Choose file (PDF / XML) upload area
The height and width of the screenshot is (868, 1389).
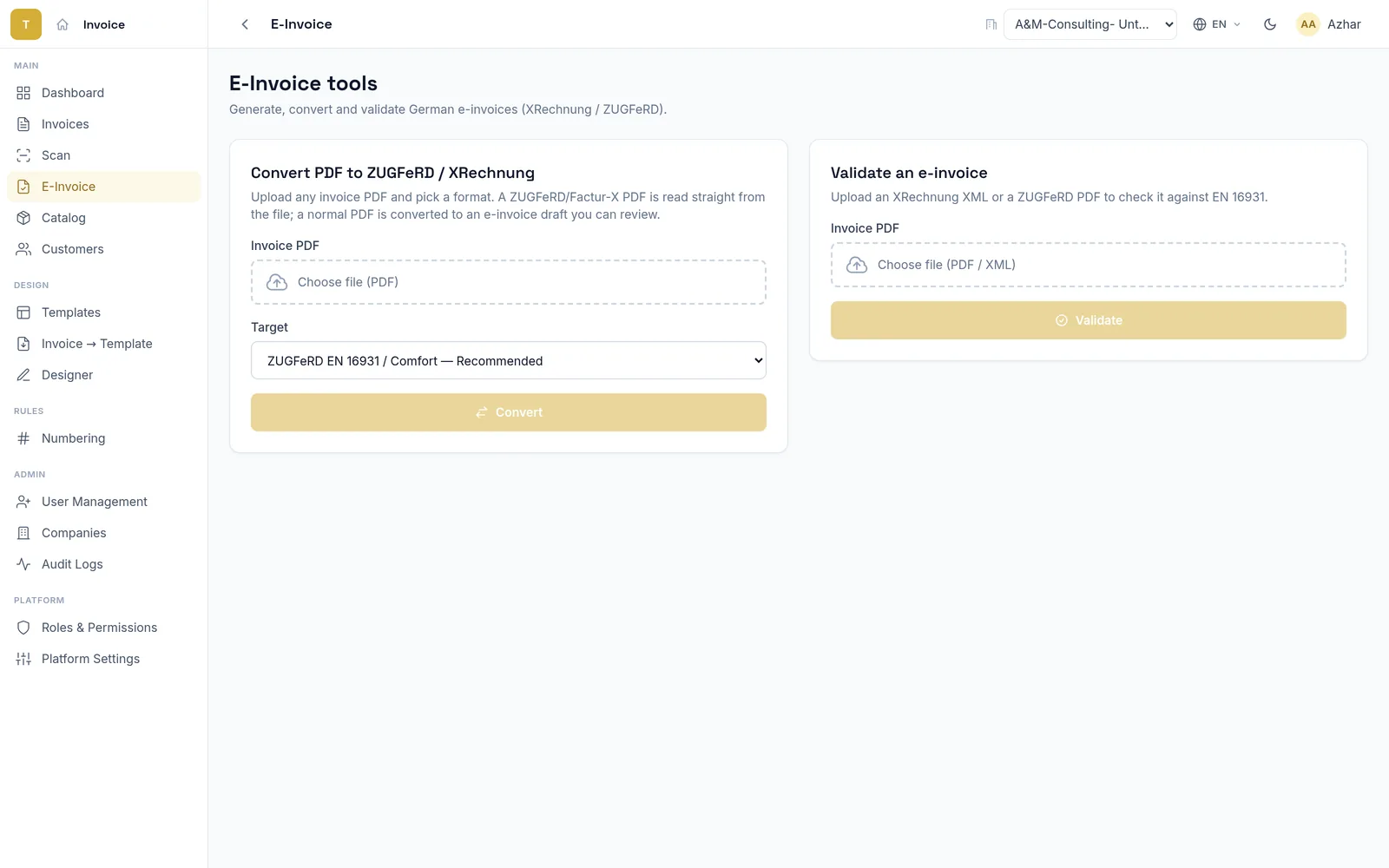[1089, 265]
